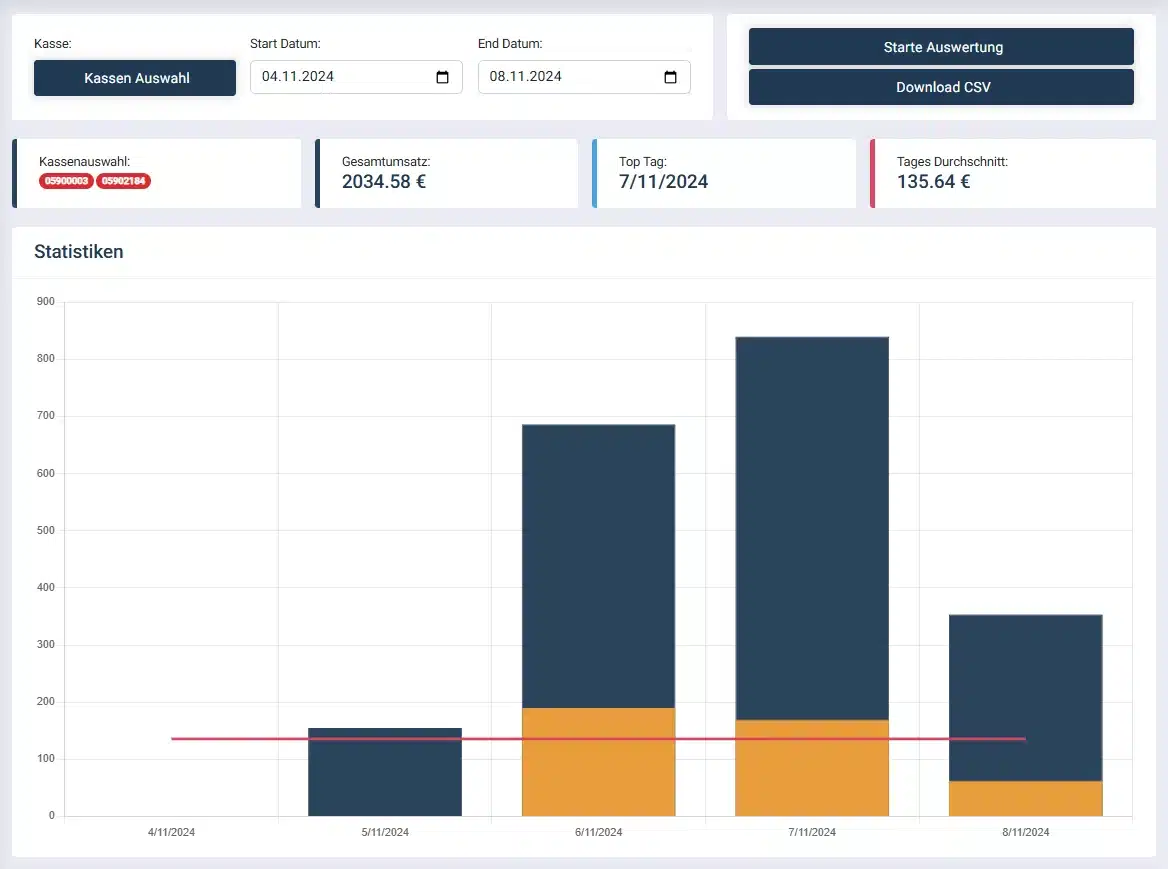Click the dark blue bar segment for 7/11/2024
The image size is (1168, 869).
point(812,528)
